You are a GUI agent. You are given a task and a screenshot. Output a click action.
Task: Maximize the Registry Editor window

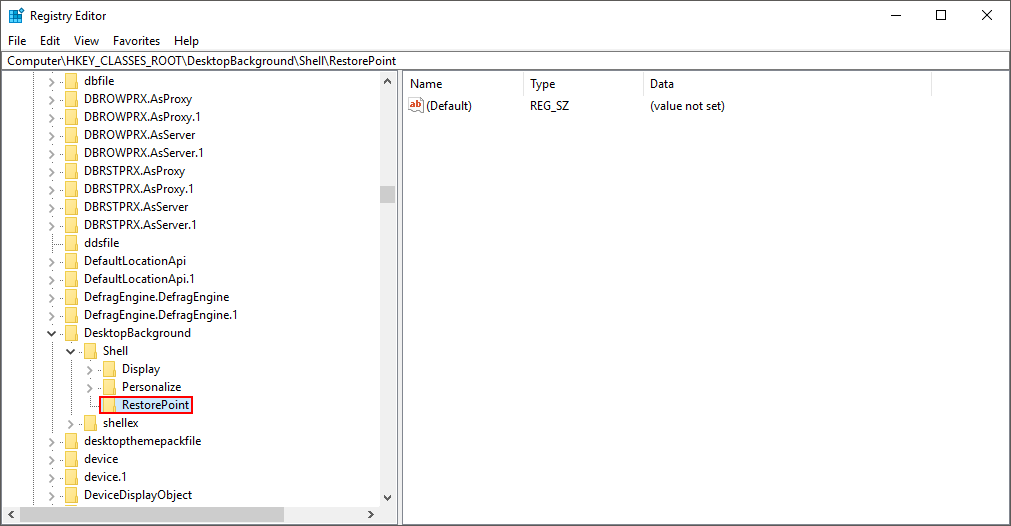pyautogui.click(x=941, y=15)
